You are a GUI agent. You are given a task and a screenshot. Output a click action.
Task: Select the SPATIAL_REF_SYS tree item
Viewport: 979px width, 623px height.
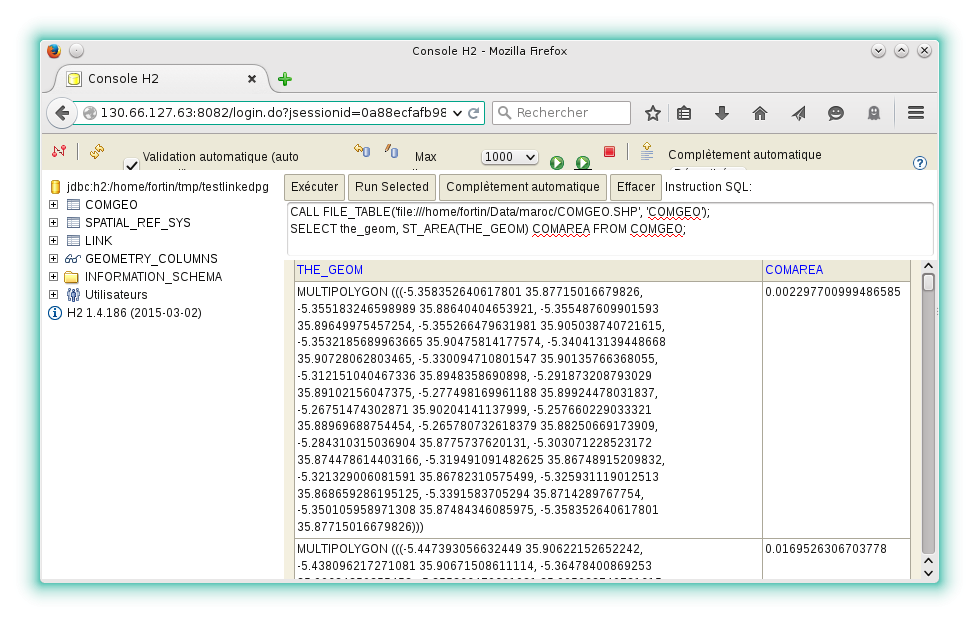pos(138,223)
